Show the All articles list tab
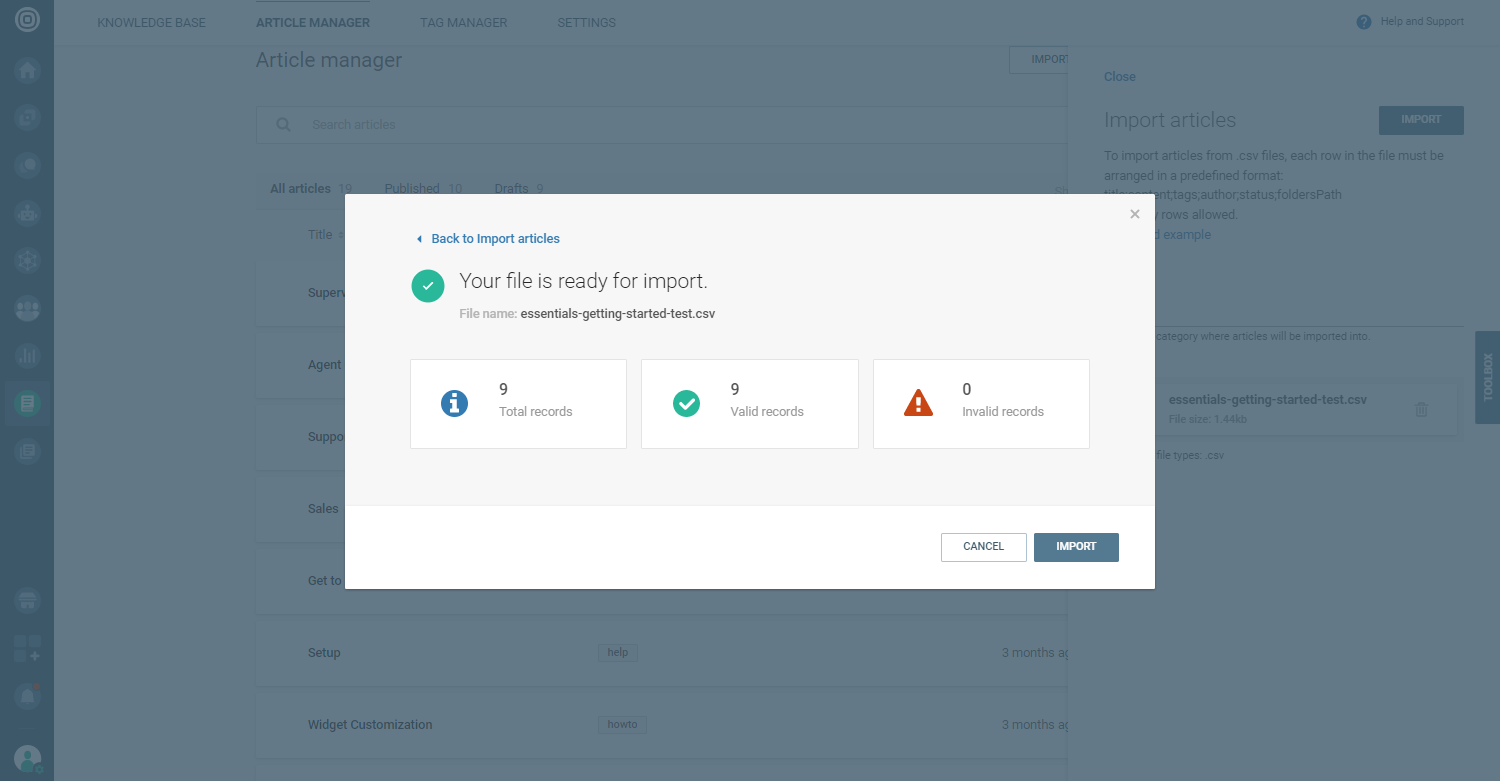Viewport: 1500px width, 781px height. 311,188
